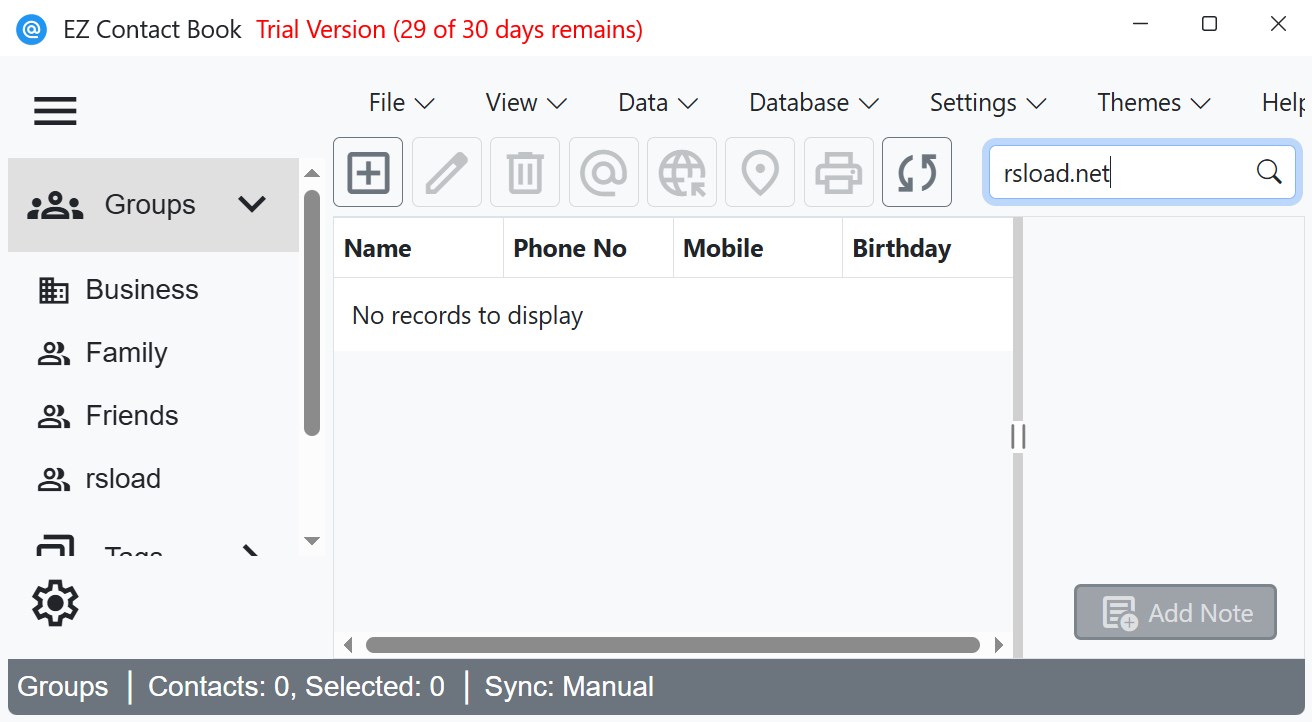
Task: Open the Settings menu
Action: 987,103
